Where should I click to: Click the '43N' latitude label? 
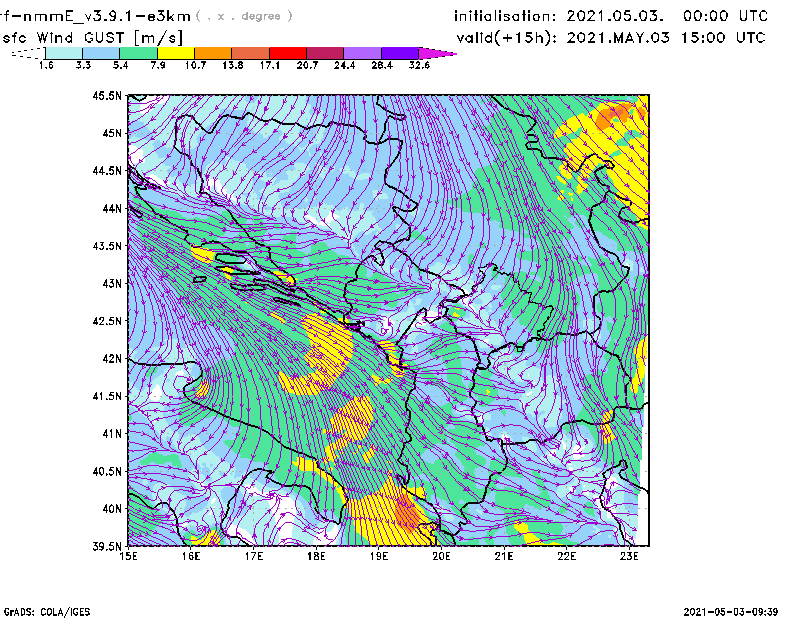(112, 283)
